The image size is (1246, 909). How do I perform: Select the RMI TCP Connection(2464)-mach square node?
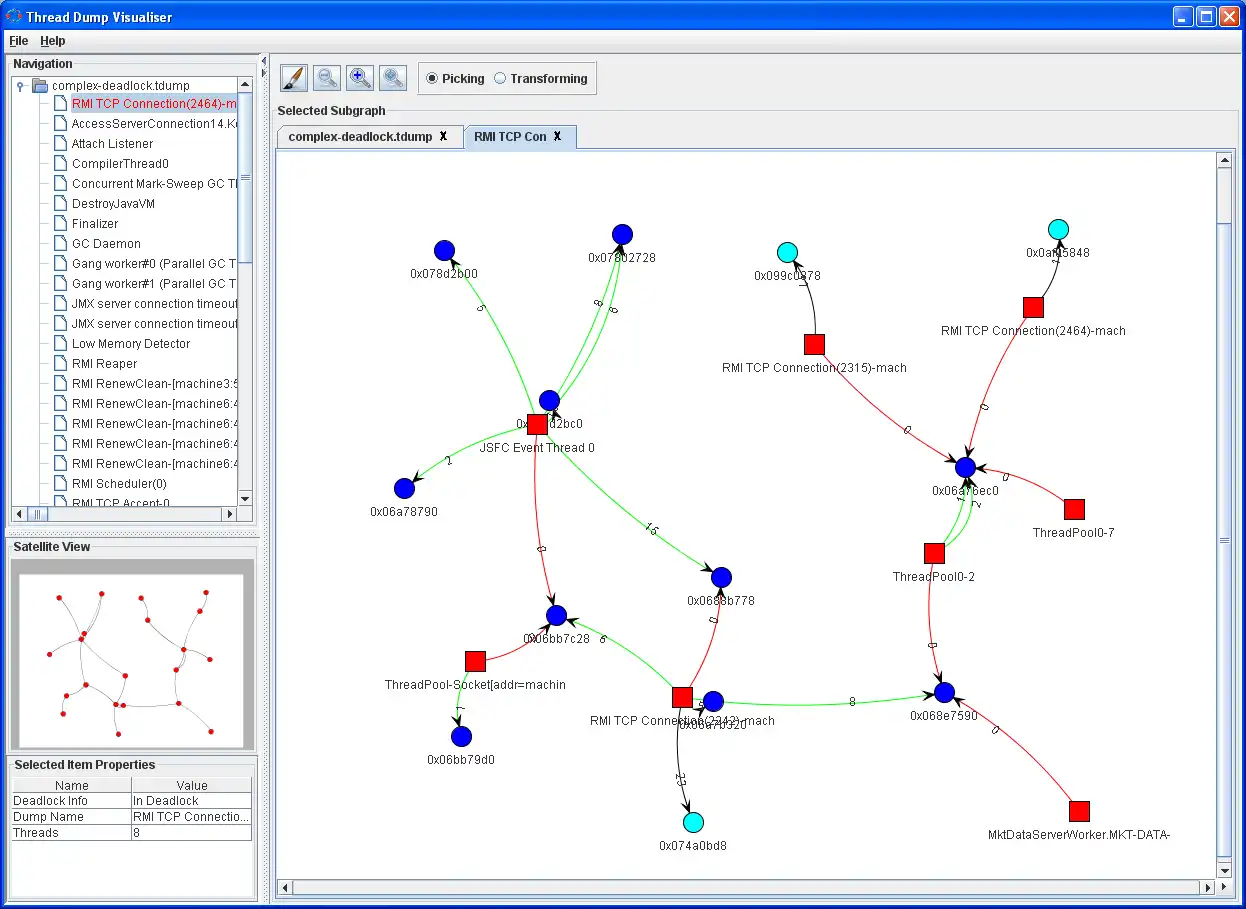click(1033, 307)
